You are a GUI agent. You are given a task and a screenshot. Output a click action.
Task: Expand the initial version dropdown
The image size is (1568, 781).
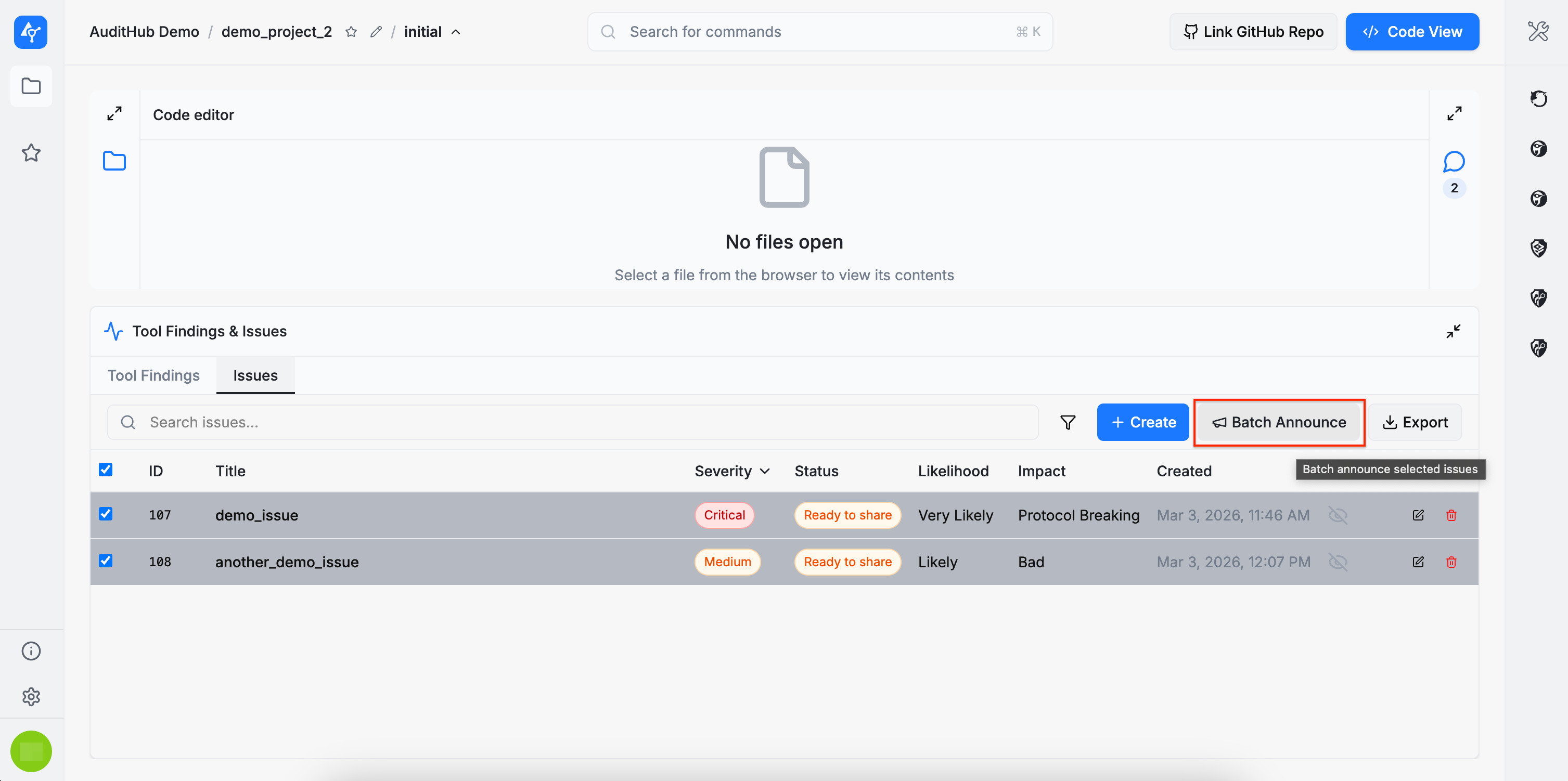click(456, 32)
